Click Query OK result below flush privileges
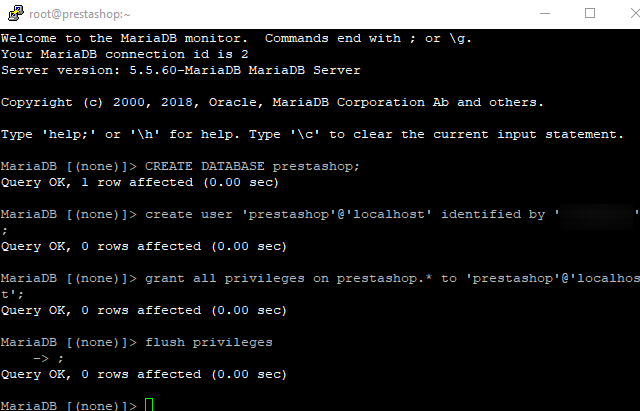640x411 pixels. [x=144, y=374]
